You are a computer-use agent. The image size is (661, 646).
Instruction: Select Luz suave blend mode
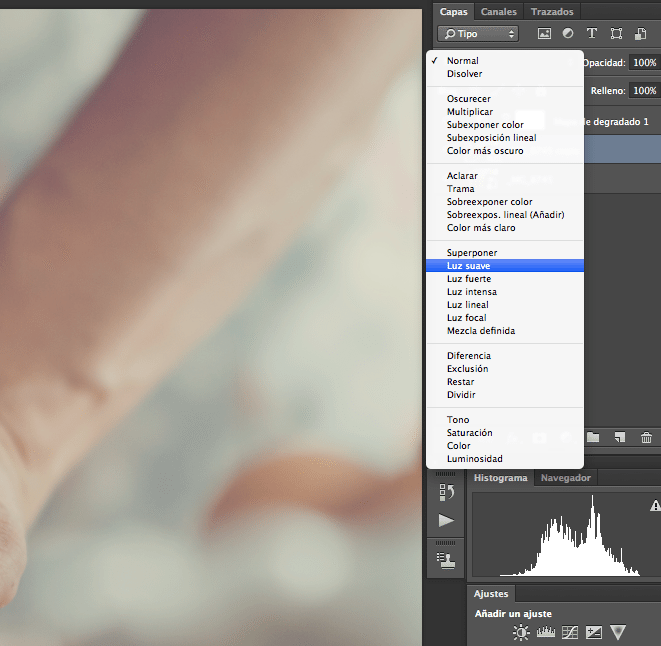pyautogui.click(x=505, y=266)
